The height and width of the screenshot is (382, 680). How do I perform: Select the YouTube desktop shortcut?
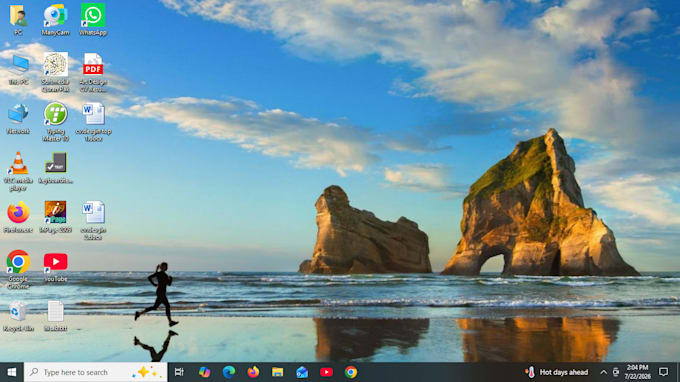tap(56, 267)
